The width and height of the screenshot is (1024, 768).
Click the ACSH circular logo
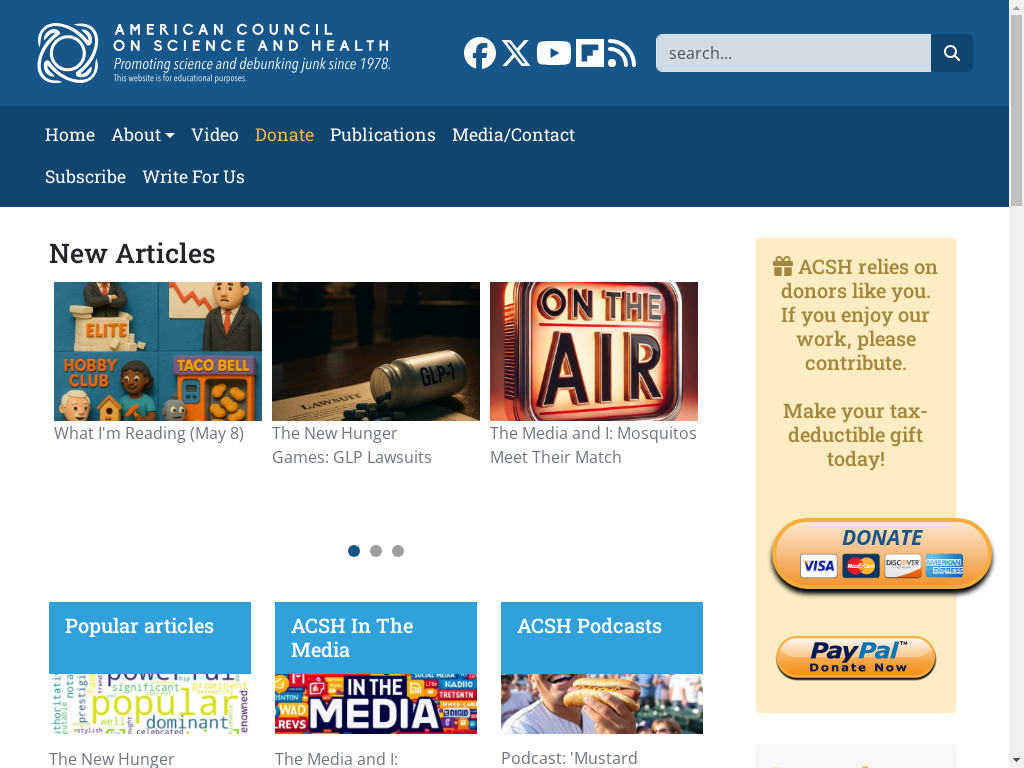(x=68, y=53)
